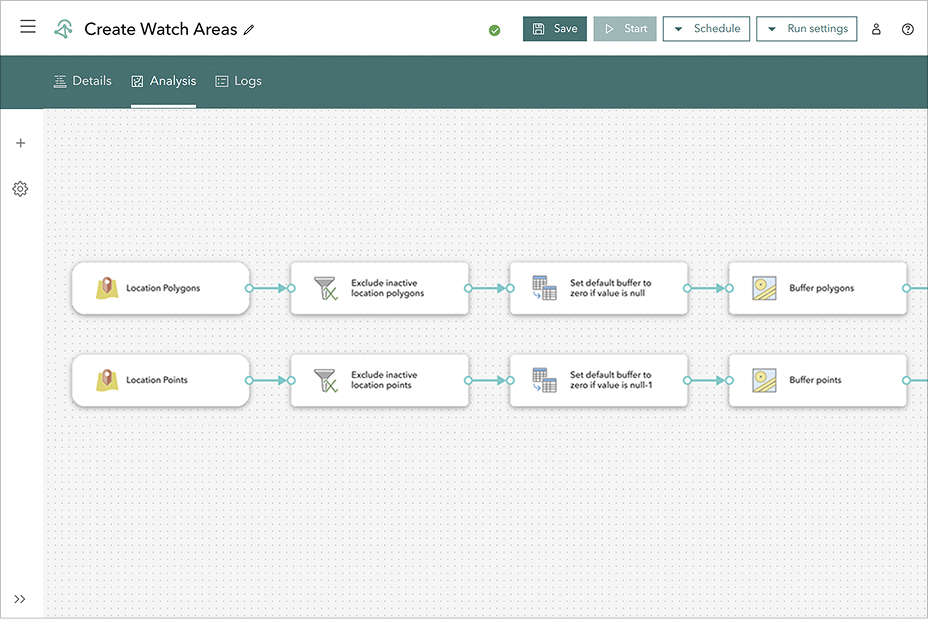Click the calculate field icon for zero if null
The width and height of the screenshot is (928, 619).
click(x=544, y=288)
